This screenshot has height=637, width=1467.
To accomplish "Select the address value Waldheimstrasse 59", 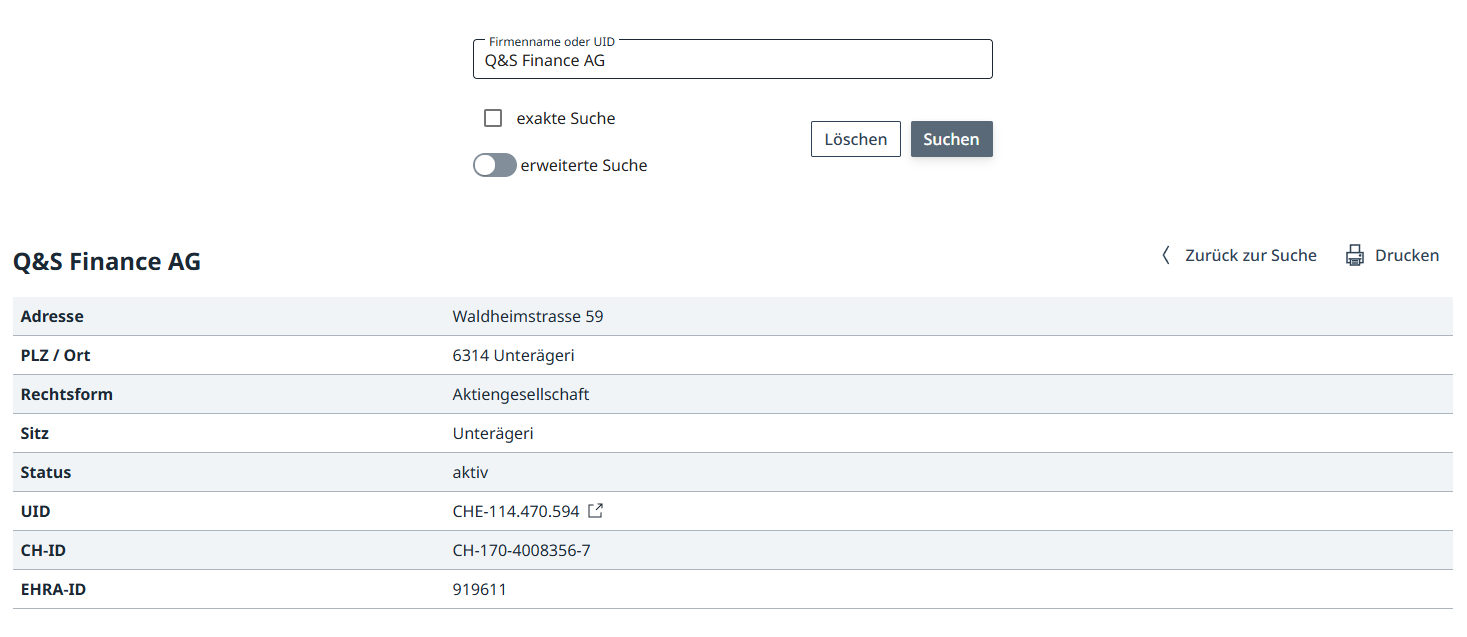I will point(528,316).
